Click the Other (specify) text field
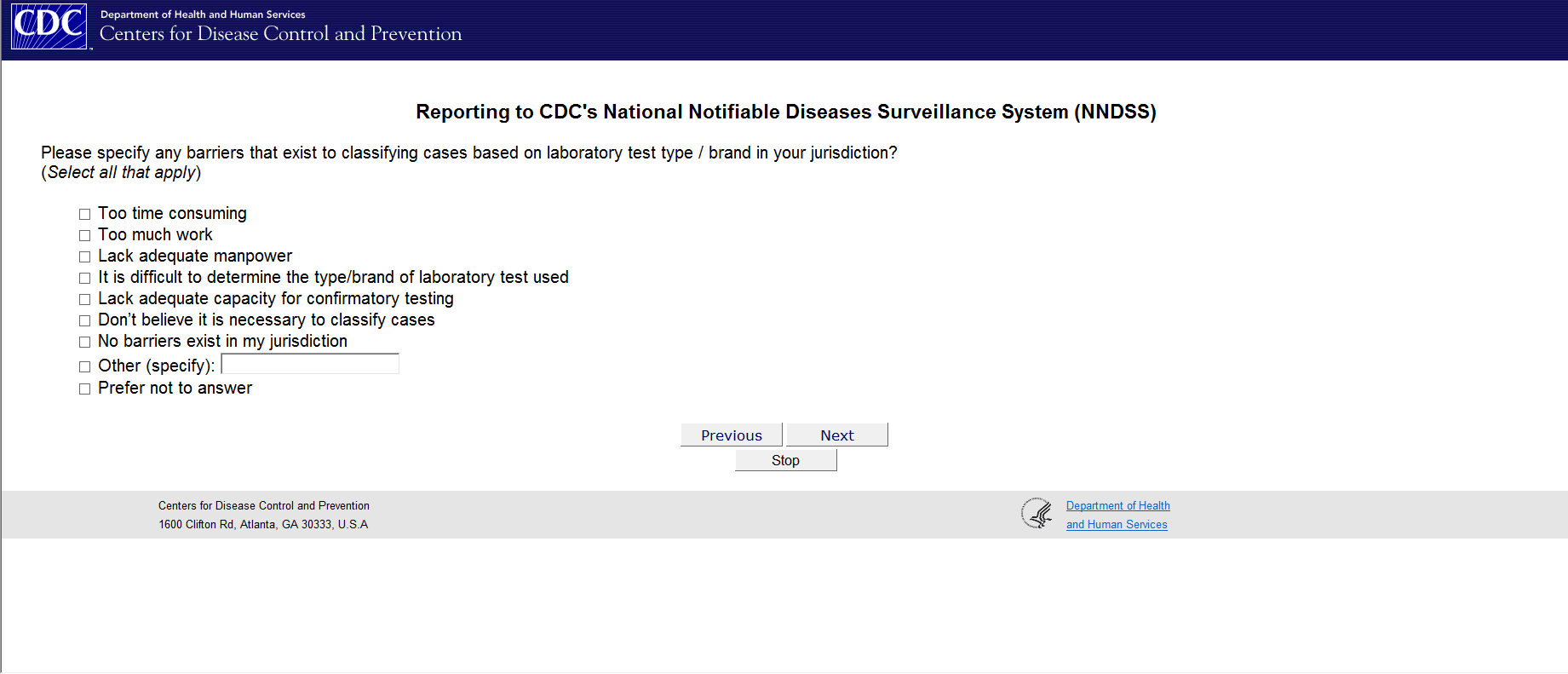The width and height of the screenshot is (1568, 674). tap(310, 364)
